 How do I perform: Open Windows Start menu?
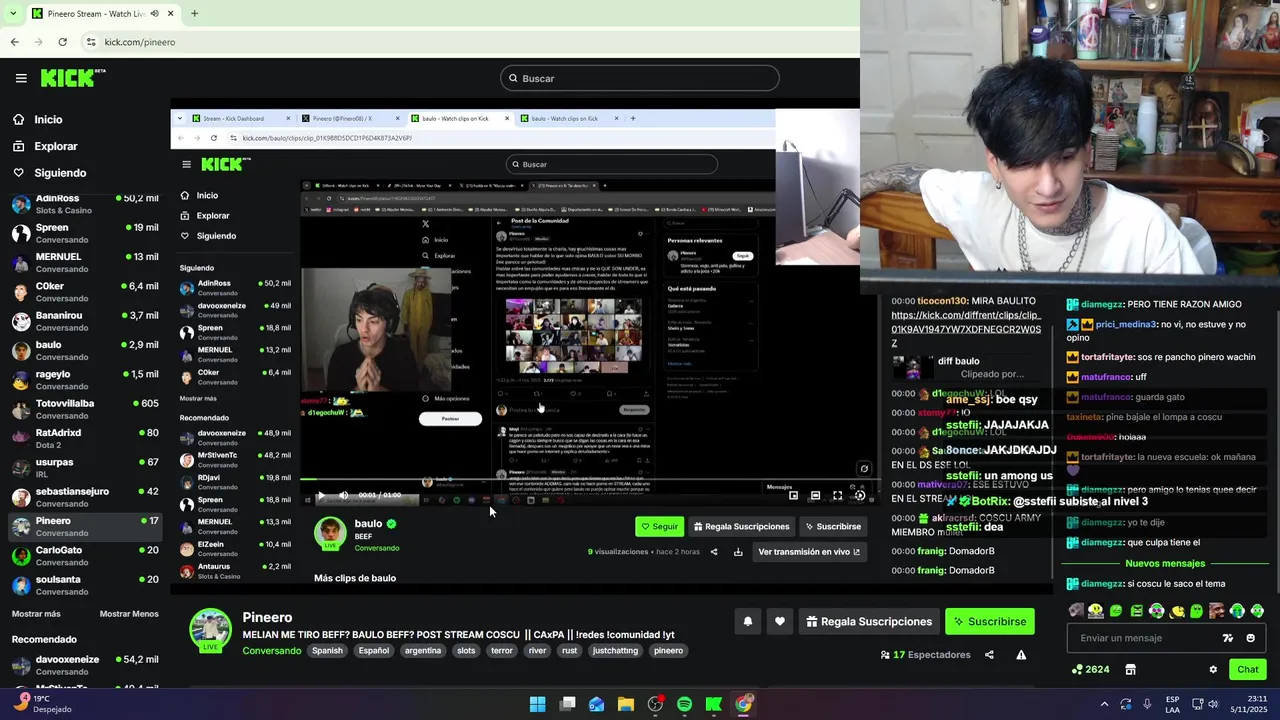tap(537, 704)
